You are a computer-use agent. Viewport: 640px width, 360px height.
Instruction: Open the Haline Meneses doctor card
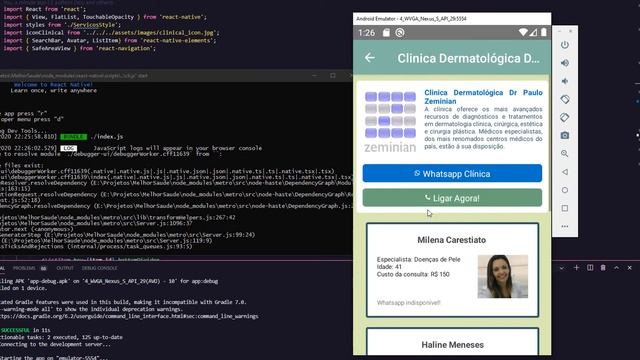click(452, 342)
